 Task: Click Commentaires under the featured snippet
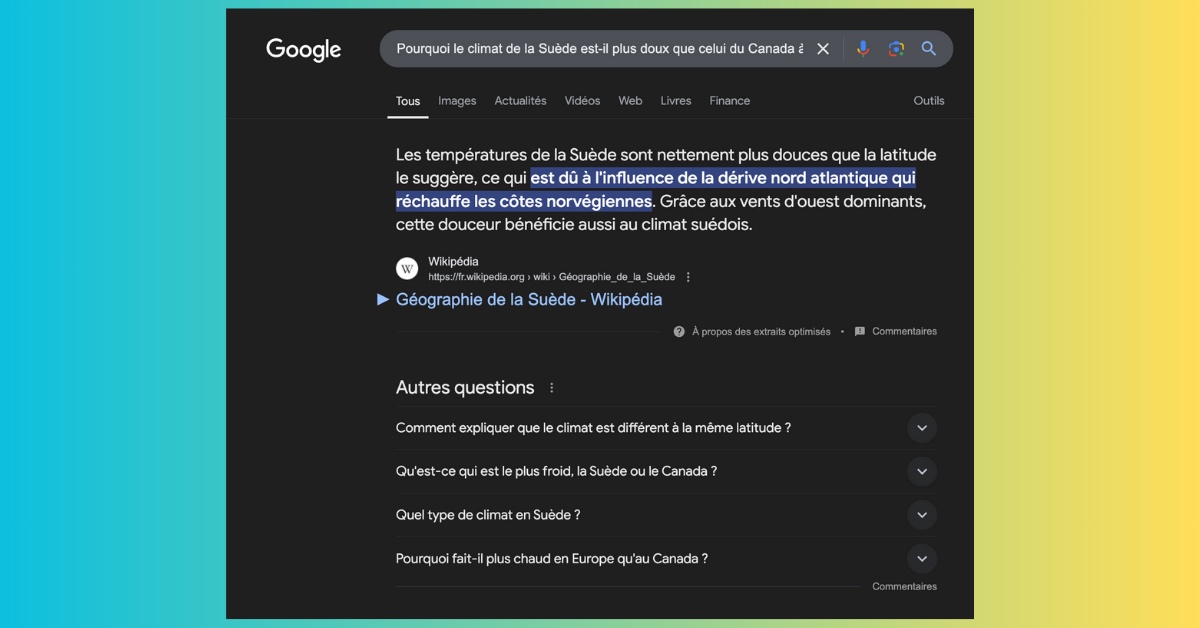(x=904, y=331)
